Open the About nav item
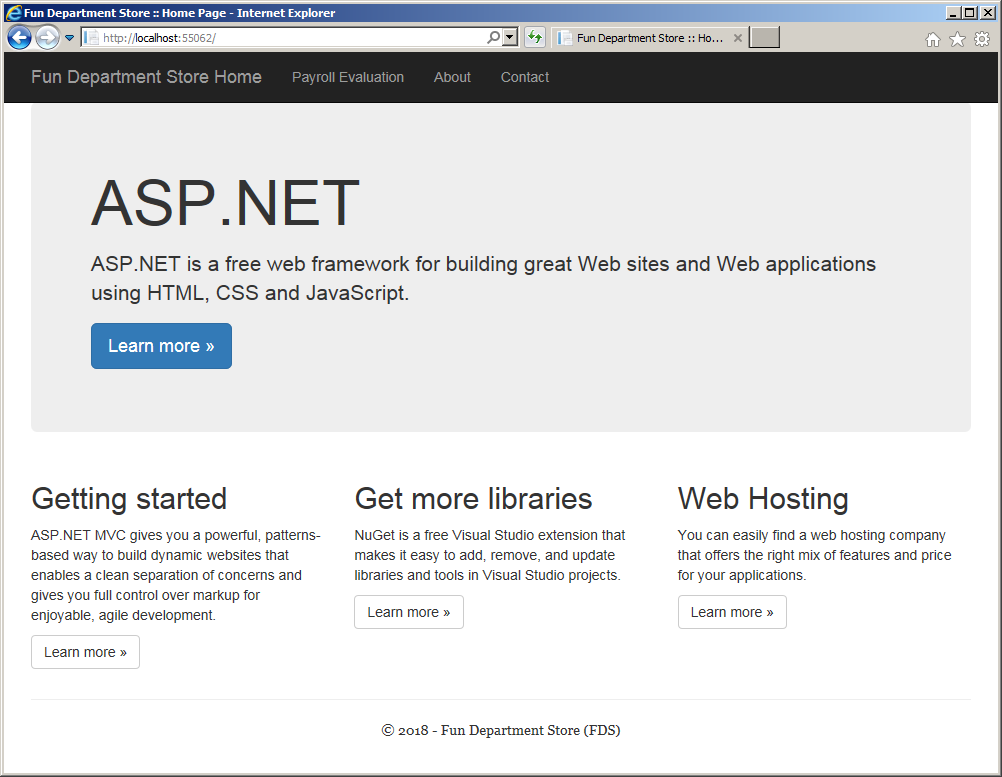This screenshot has width=1002, height=777. 452,77
